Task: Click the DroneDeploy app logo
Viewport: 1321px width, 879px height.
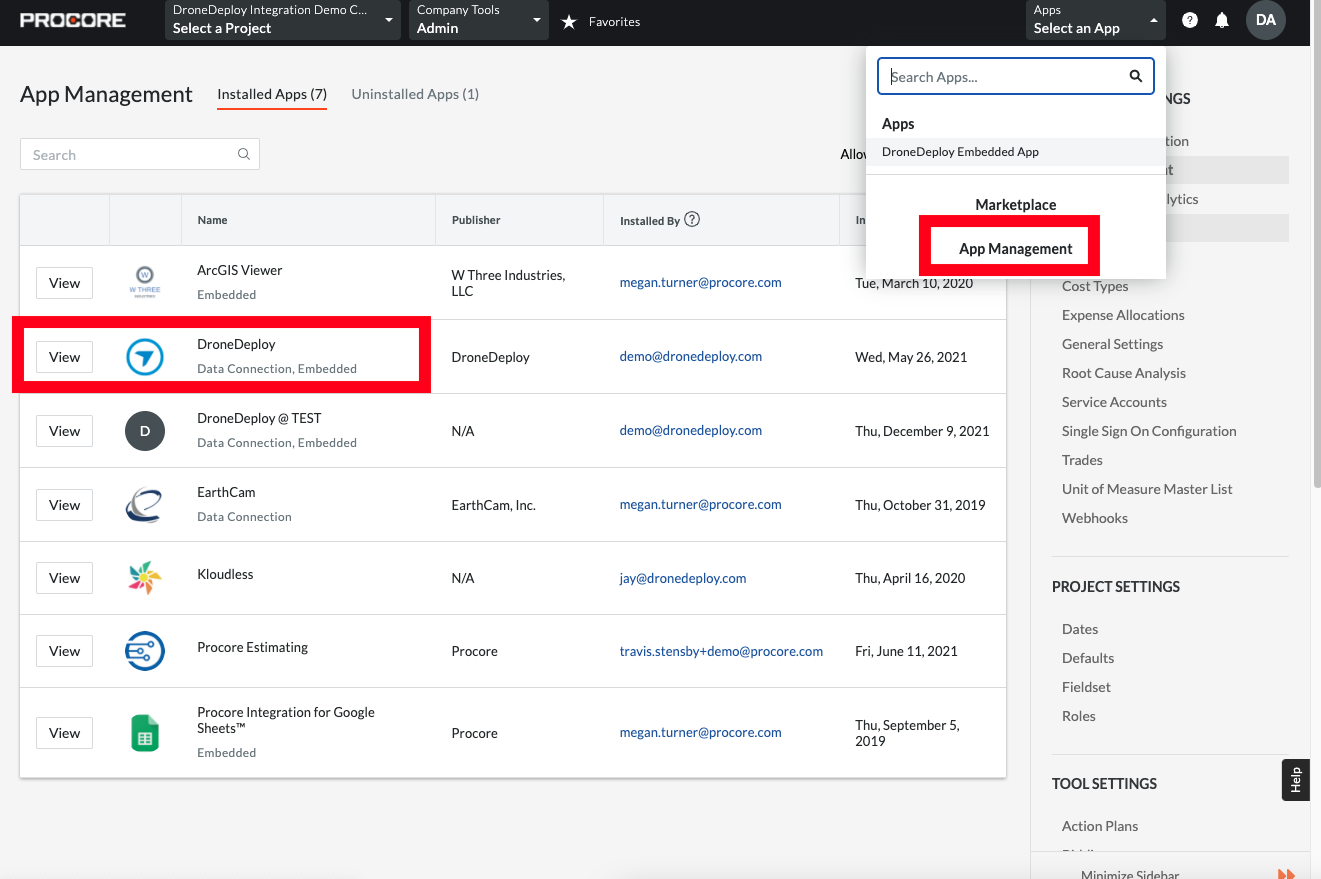Action: [x=145, y=357]
